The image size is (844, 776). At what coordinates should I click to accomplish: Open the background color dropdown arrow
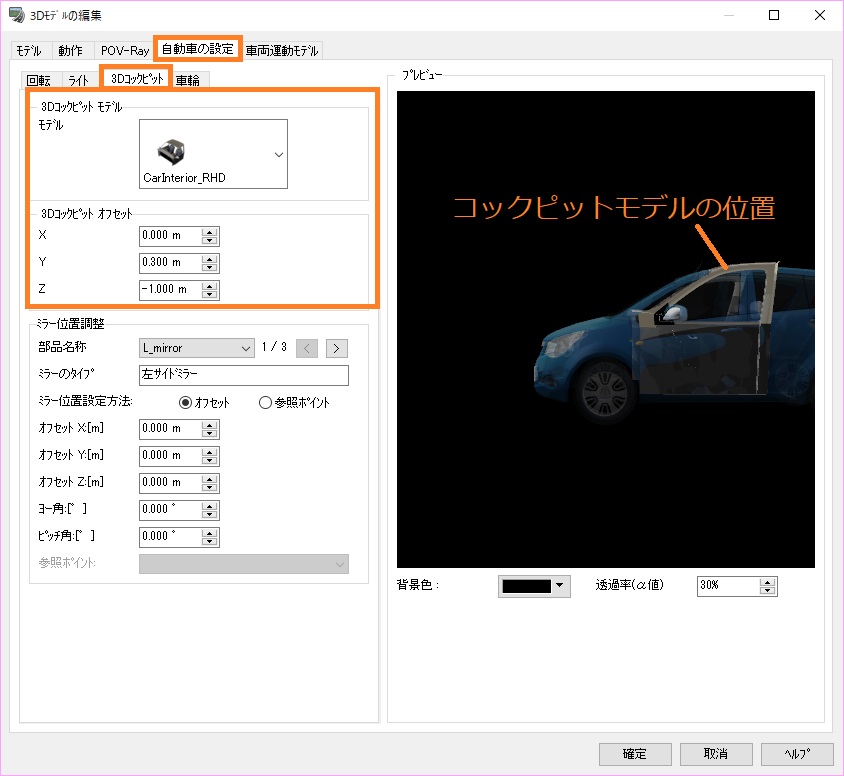click(560, 586)
